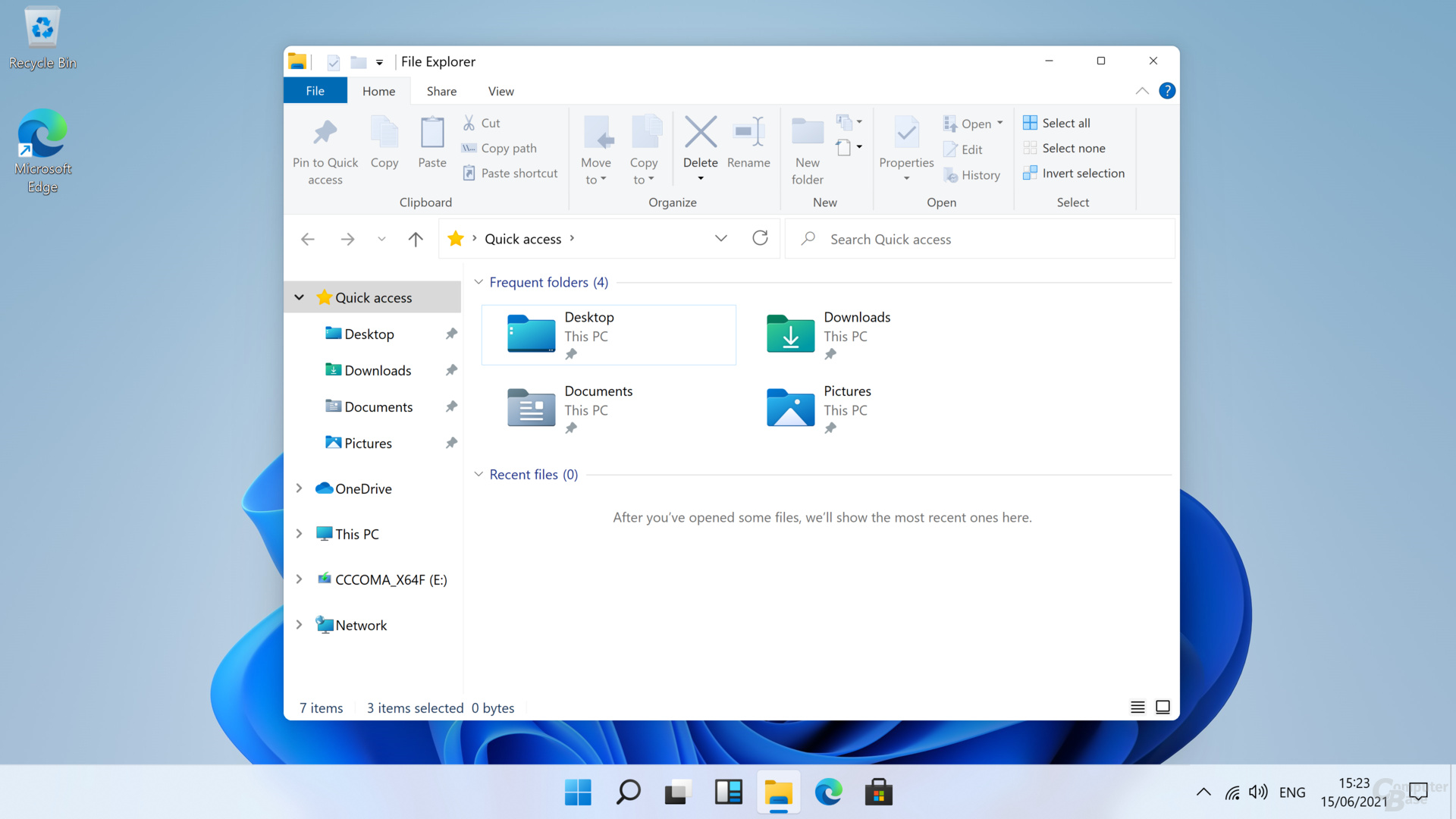This screenshot has width=1456, height=819.
Task: Open the Windows Start menu
Action: point(578,792)
